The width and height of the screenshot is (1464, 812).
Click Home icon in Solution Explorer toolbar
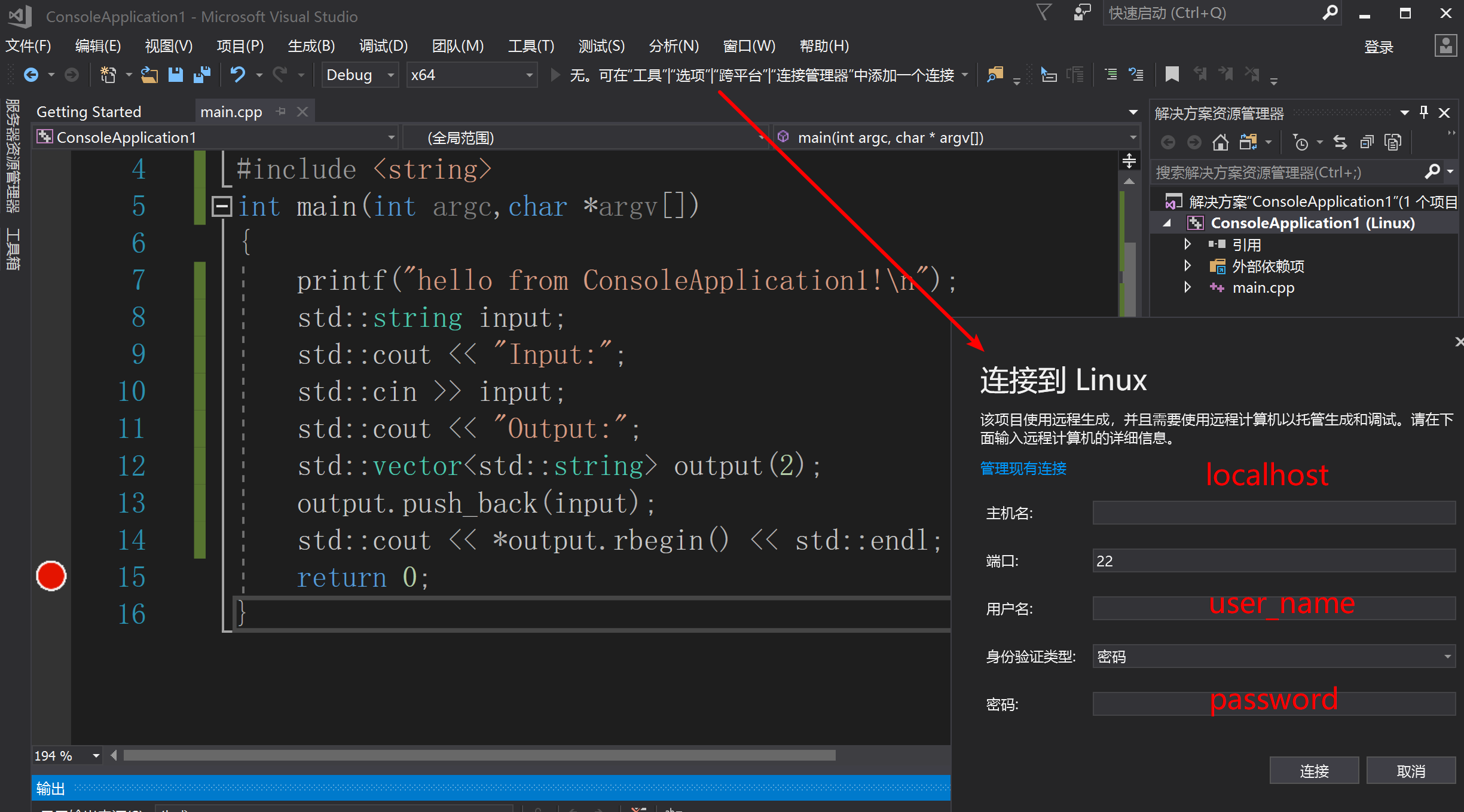tap(1220, 142)
